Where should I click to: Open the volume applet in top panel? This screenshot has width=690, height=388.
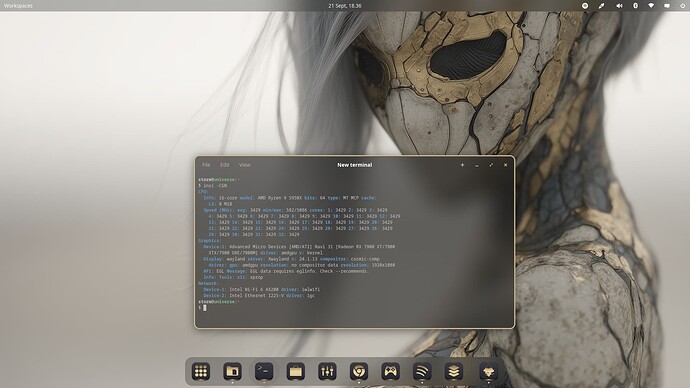pos(619,6)
